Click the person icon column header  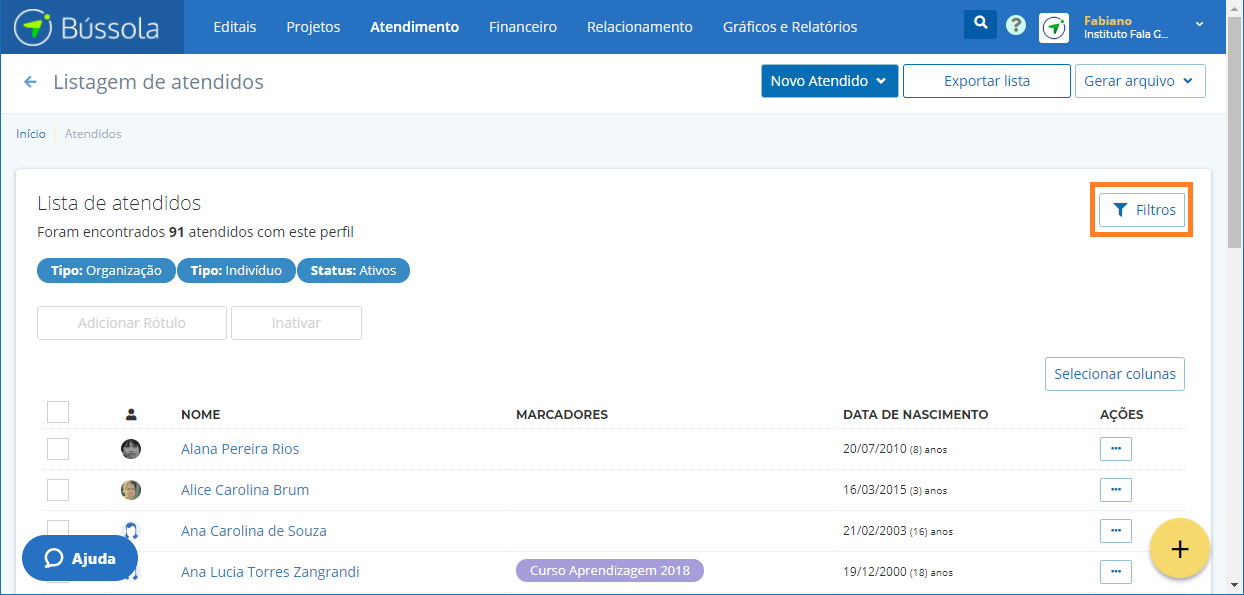[x=131, y=414]
